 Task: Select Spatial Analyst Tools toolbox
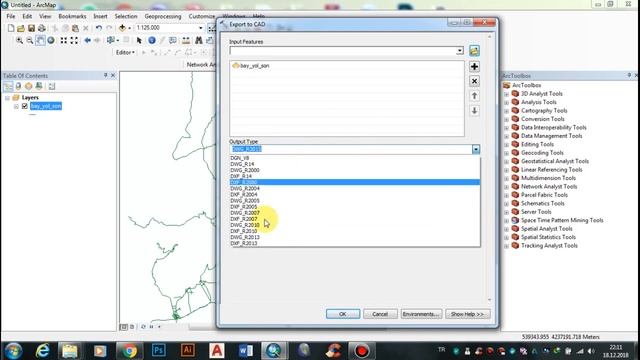[x=547, y=229]
